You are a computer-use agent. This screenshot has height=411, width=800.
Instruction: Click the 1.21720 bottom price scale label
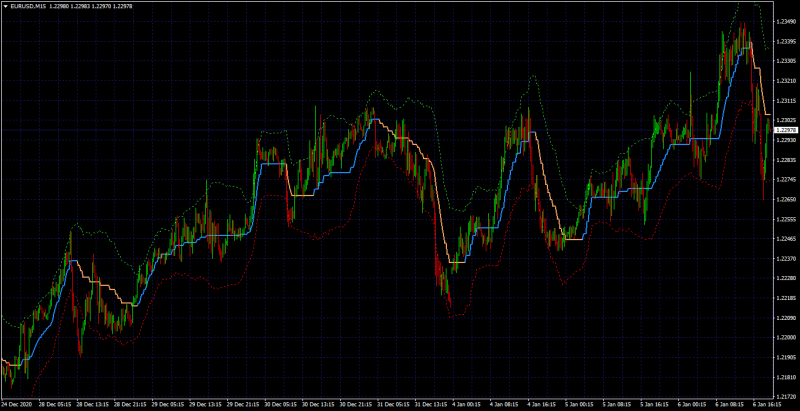[785, 396]
